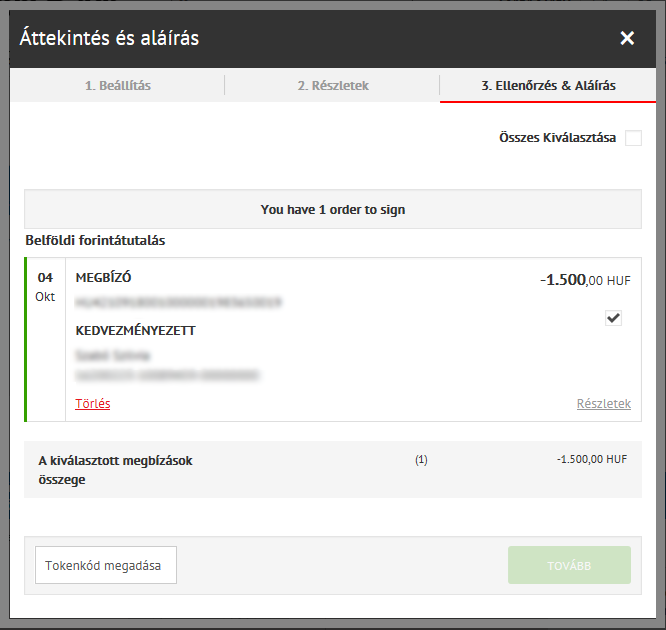Open the 2. Részletek step tab
This screenshot has height=630, width=666.
(333, 86)
